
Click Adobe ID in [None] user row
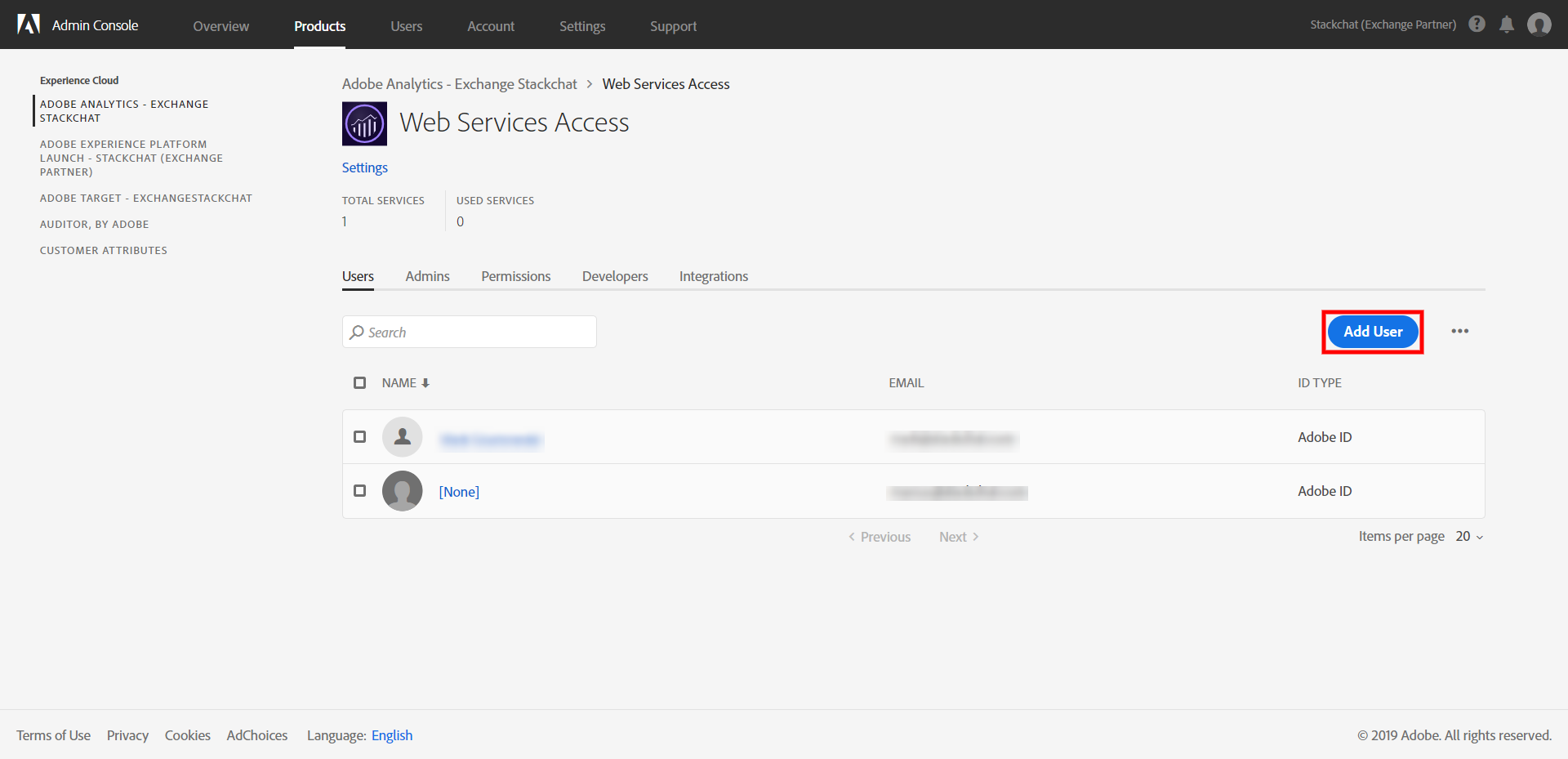point(1325,491)
